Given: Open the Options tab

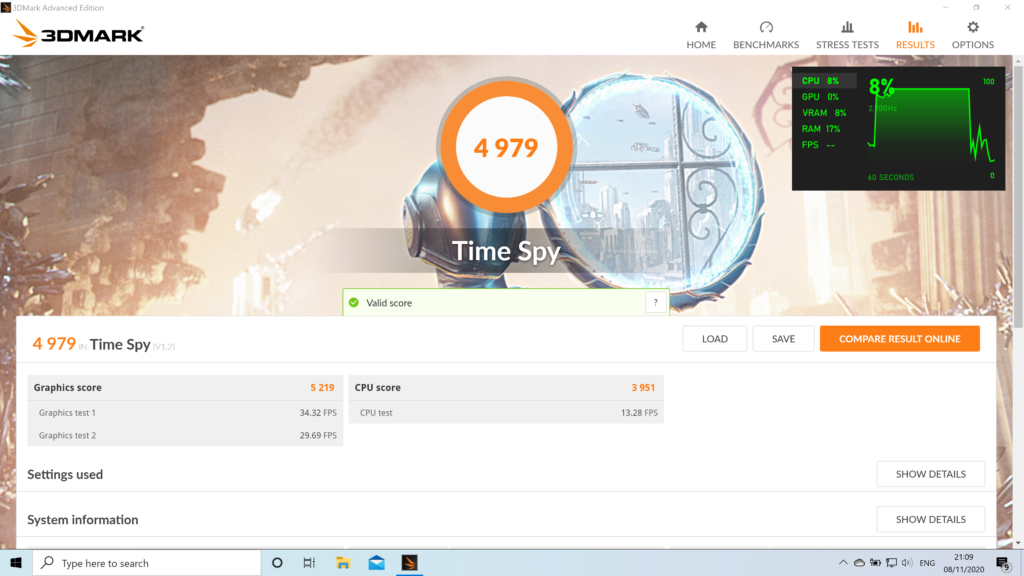Looking at the screenshot, I should (x=972, y=35).
